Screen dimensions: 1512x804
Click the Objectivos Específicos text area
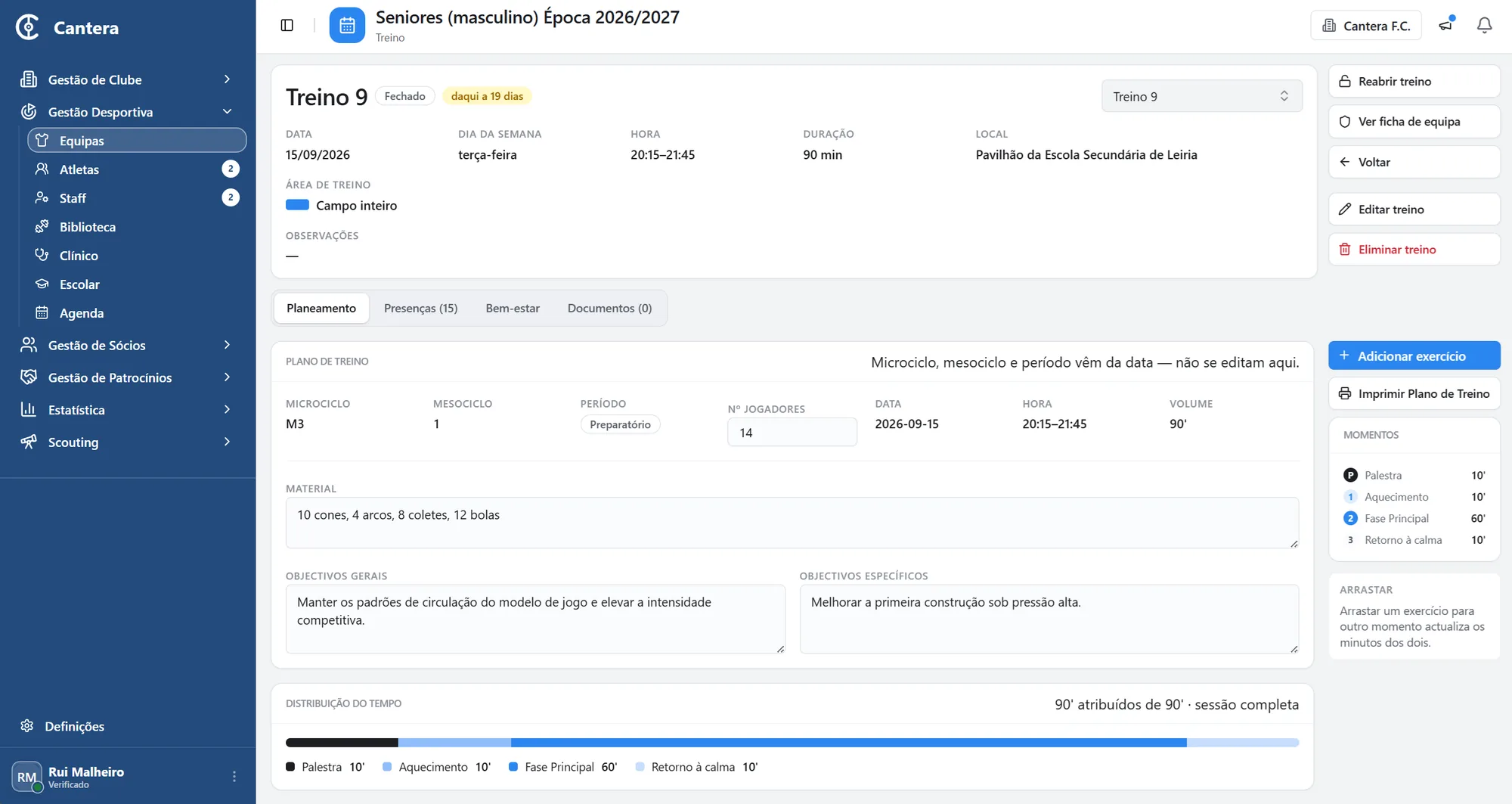[1049, 619]
